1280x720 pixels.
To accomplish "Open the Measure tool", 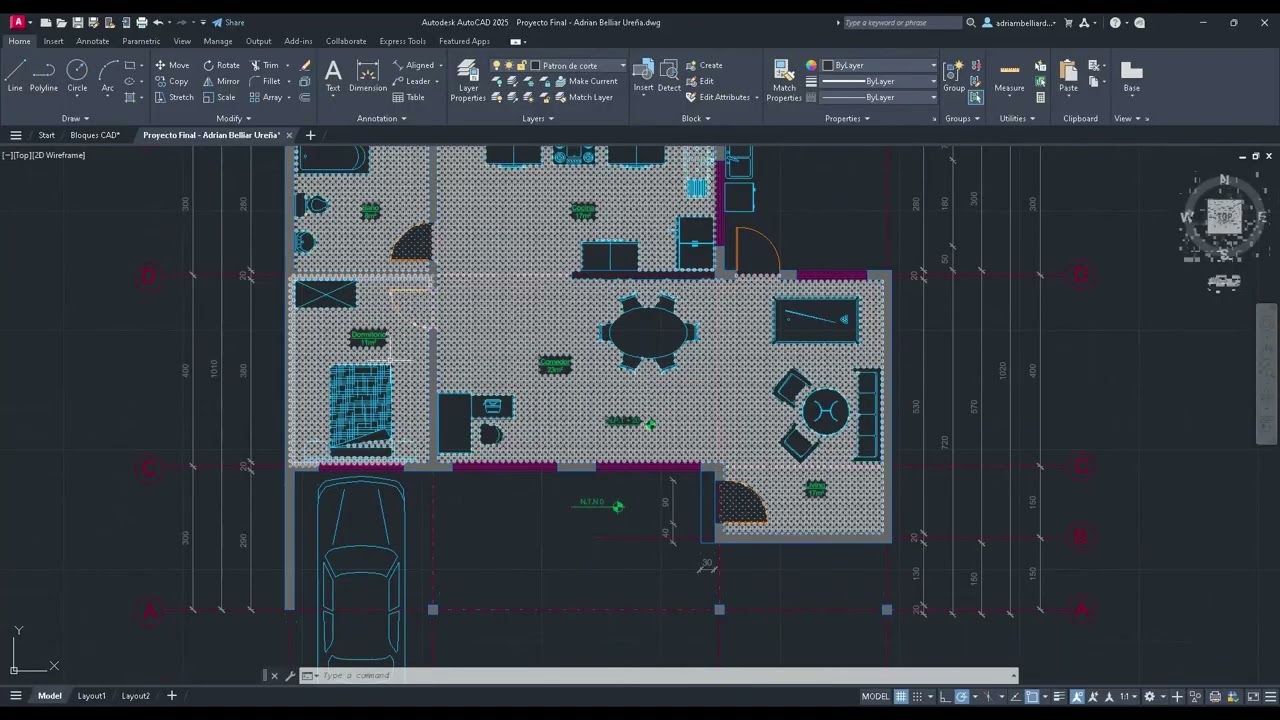I will [1009, 76].
